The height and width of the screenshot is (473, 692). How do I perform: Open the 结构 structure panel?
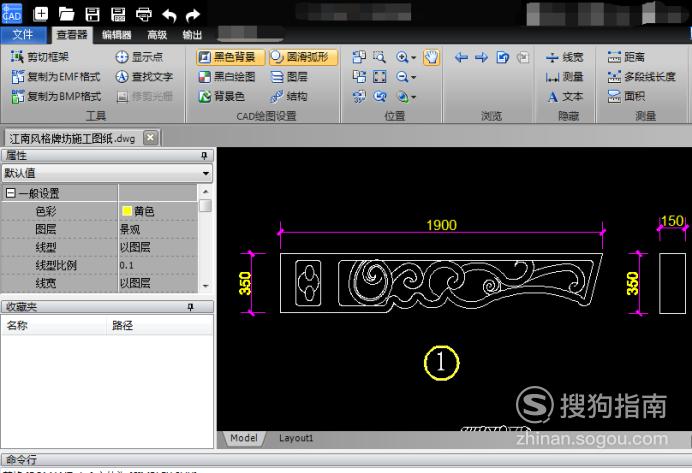point(289,96)
